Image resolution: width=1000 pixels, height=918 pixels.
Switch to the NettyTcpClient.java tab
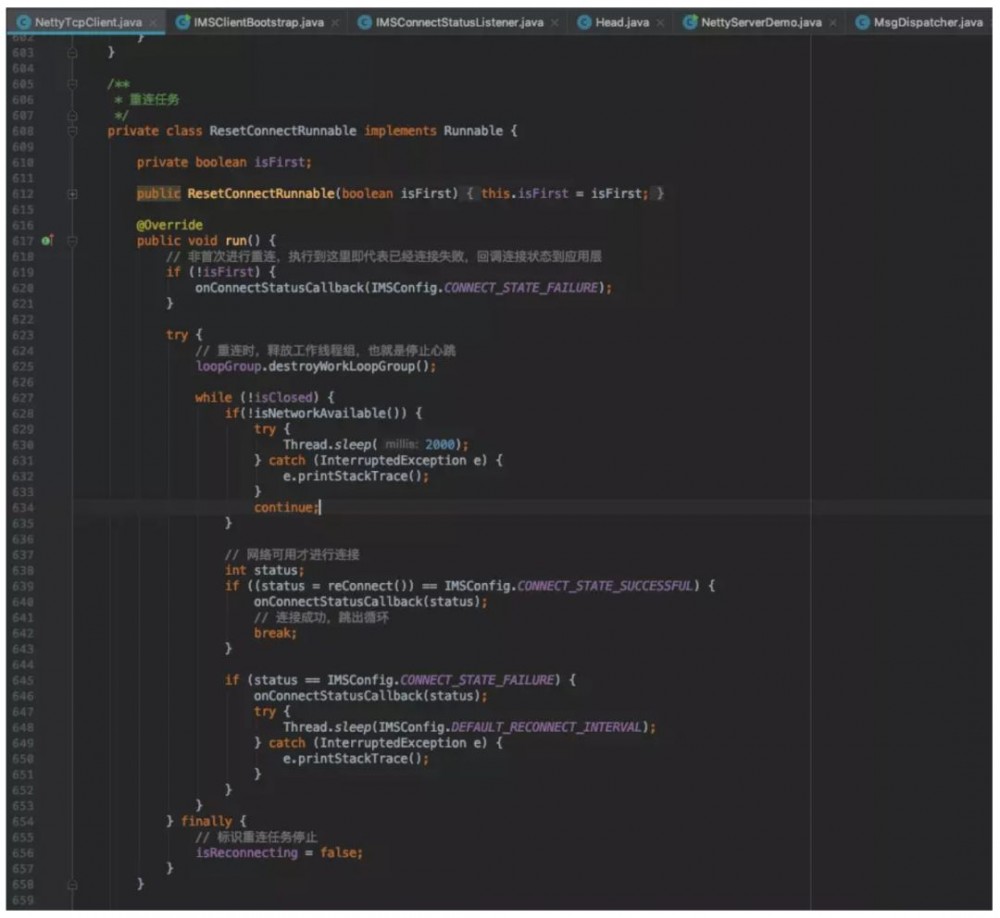88,22
